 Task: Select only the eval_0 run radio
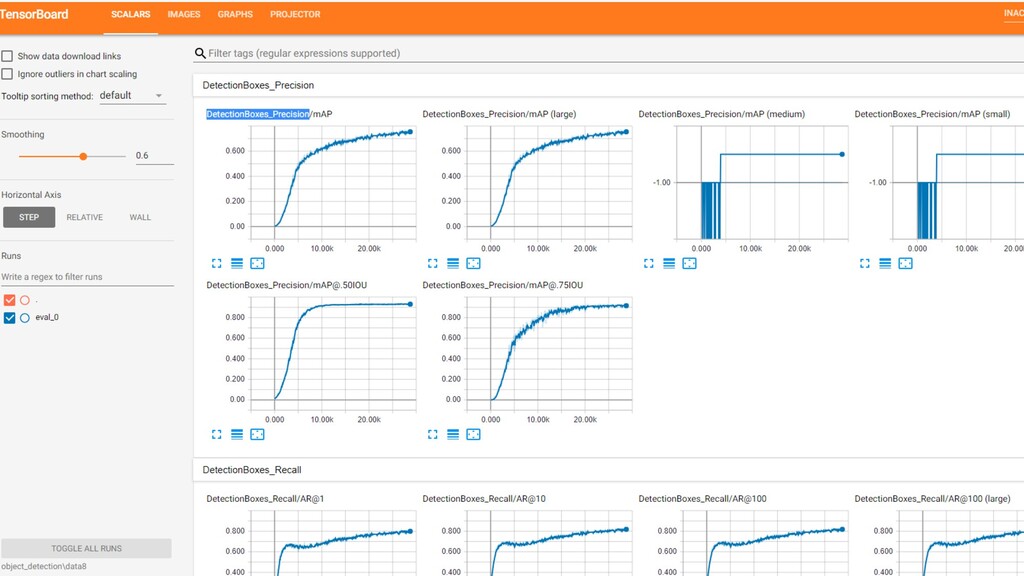click(25, 318)
